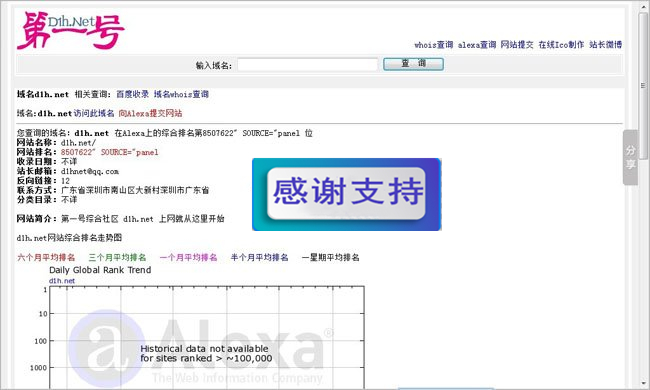Click the 查询 button

pos(413,64)
